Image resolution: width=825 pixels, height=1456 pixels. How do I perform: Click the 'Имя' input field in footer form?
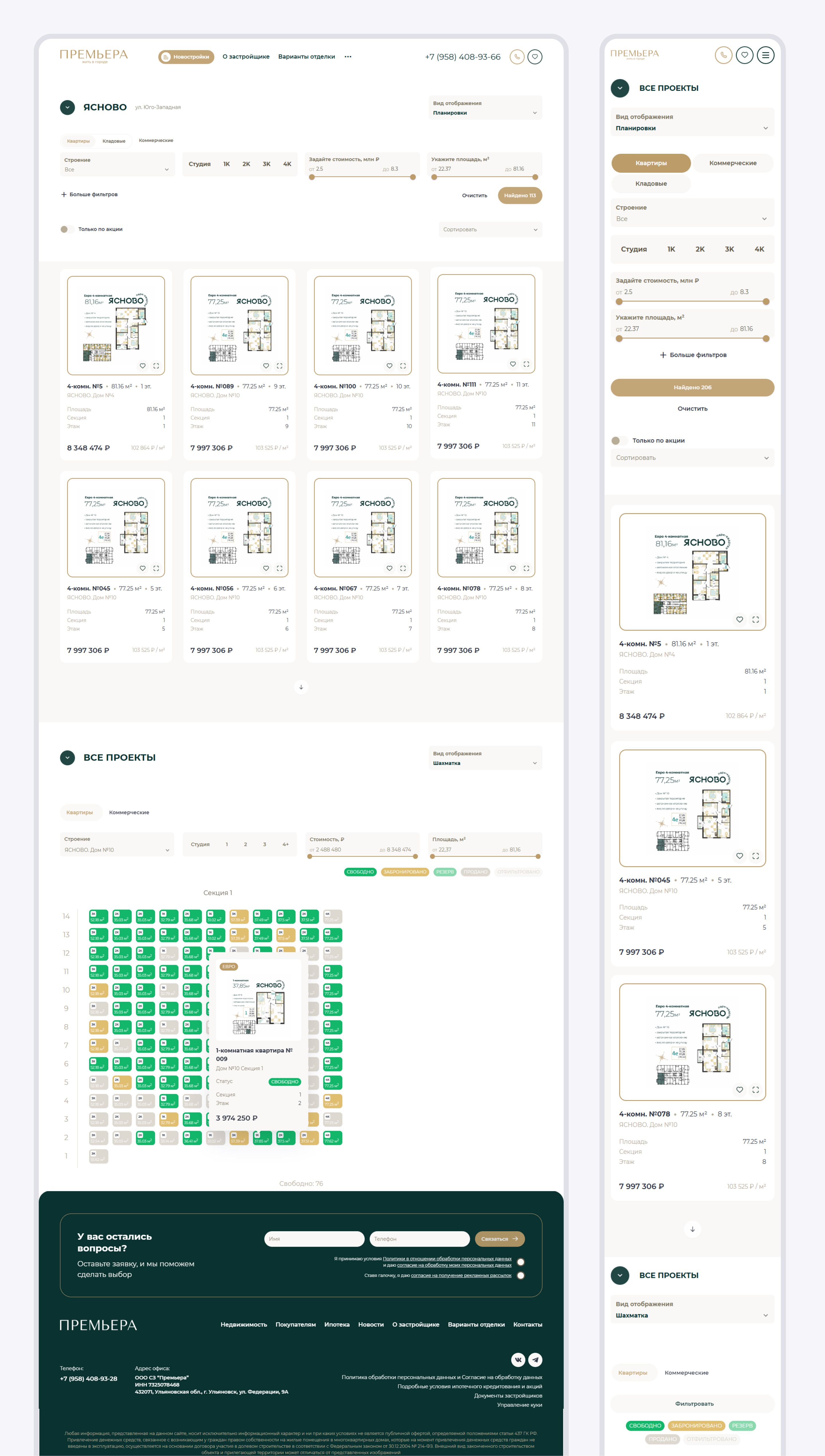pos(314,1239)
